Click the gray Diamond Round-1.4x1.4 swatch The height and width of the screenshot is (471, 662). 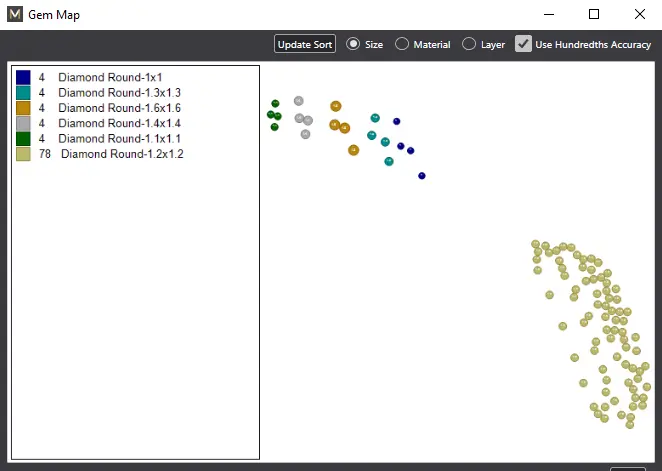[23, 123]
